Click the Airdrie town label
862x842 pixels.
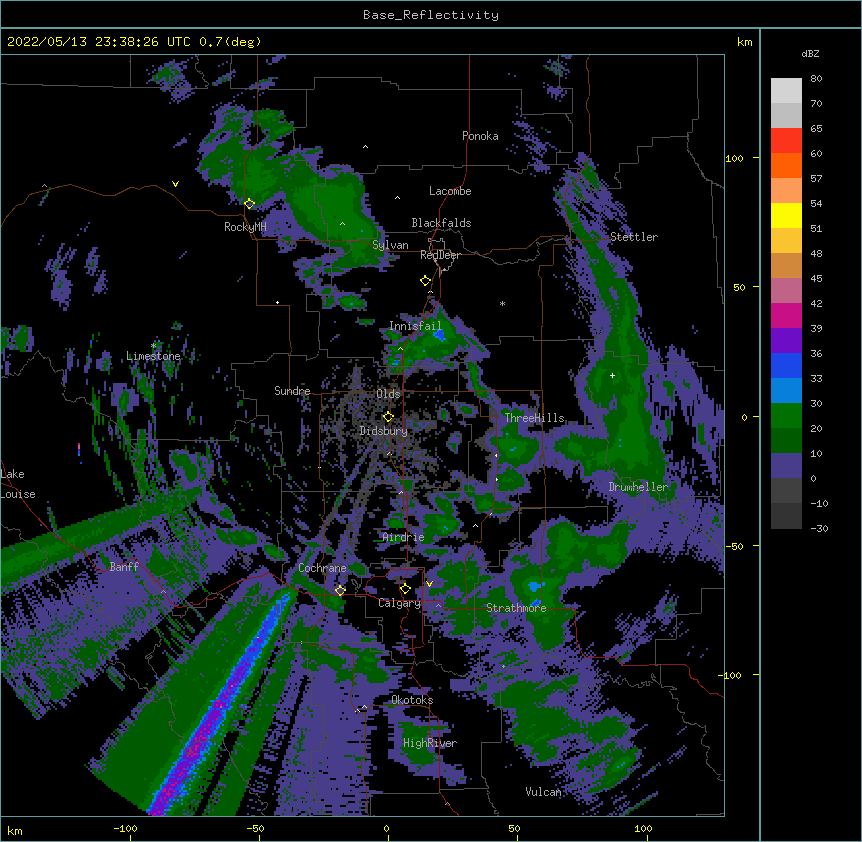coord(404,537)
